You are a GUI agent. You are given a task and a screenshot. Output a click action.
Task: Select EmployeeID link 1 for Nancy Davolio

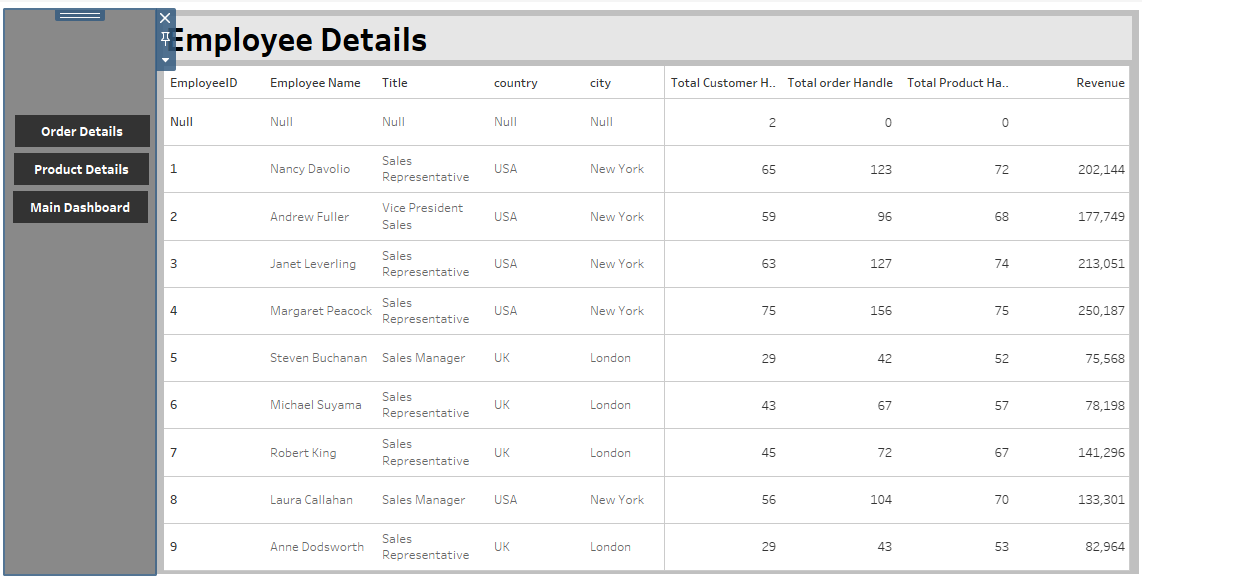pos(173,169)
